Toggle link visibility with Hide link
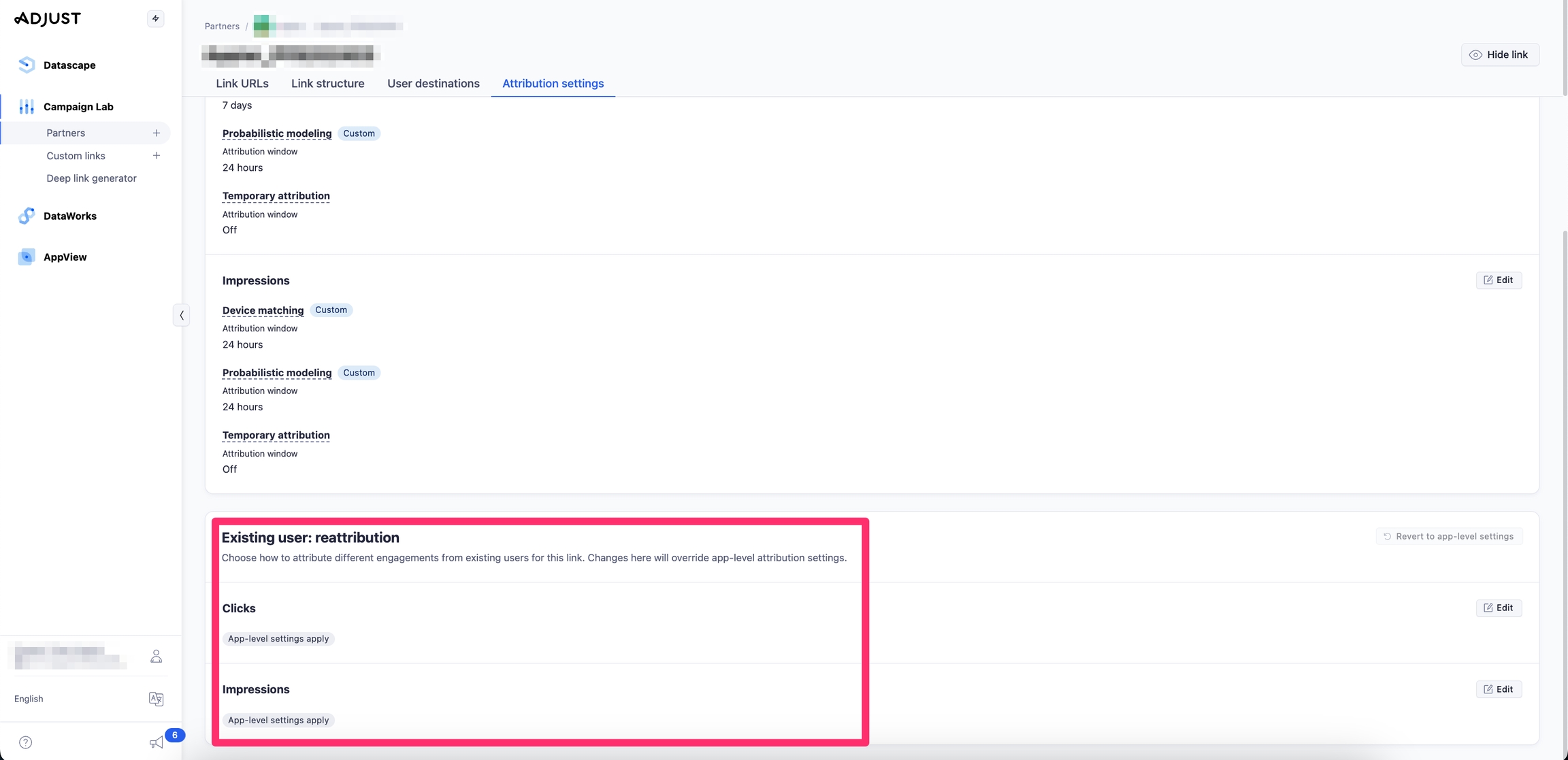Image resolution: width=1568 pixels, height=760 pixels. (1499, 54)
